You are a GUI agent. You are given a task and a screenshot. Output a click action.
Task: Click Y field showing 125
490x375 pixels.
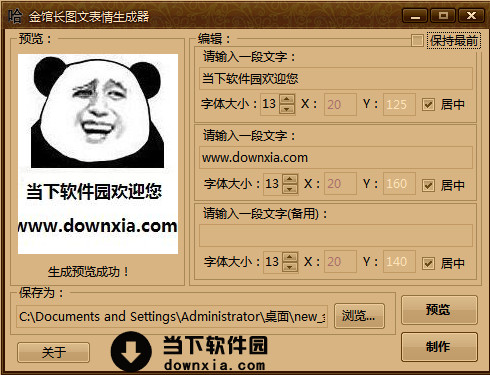pos(399,105)
